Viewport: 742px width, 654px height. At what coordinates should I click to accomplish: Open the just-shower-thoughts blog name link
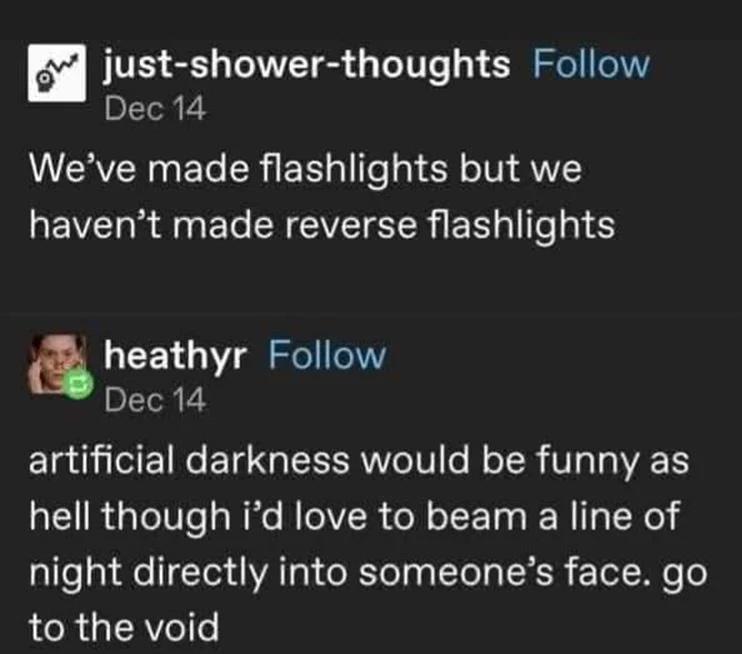pos(306,64)
